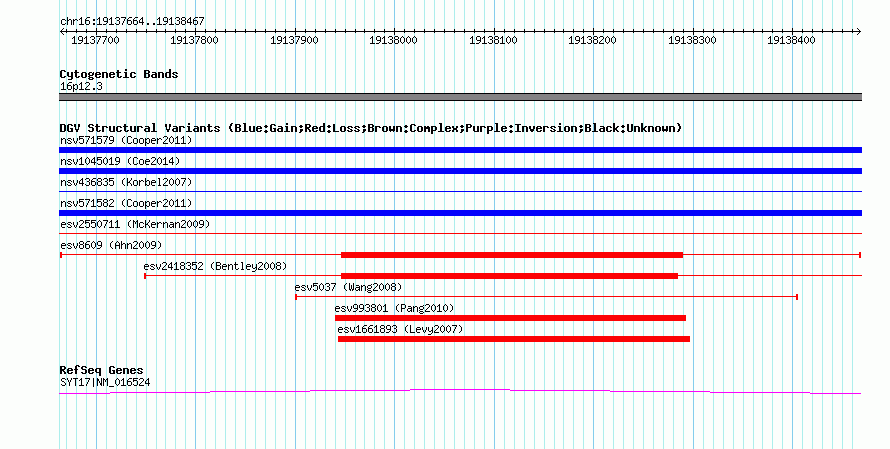
Task: Open variant nsv436835 (Korbel2007) label
Action: click(x=126, y=182)
